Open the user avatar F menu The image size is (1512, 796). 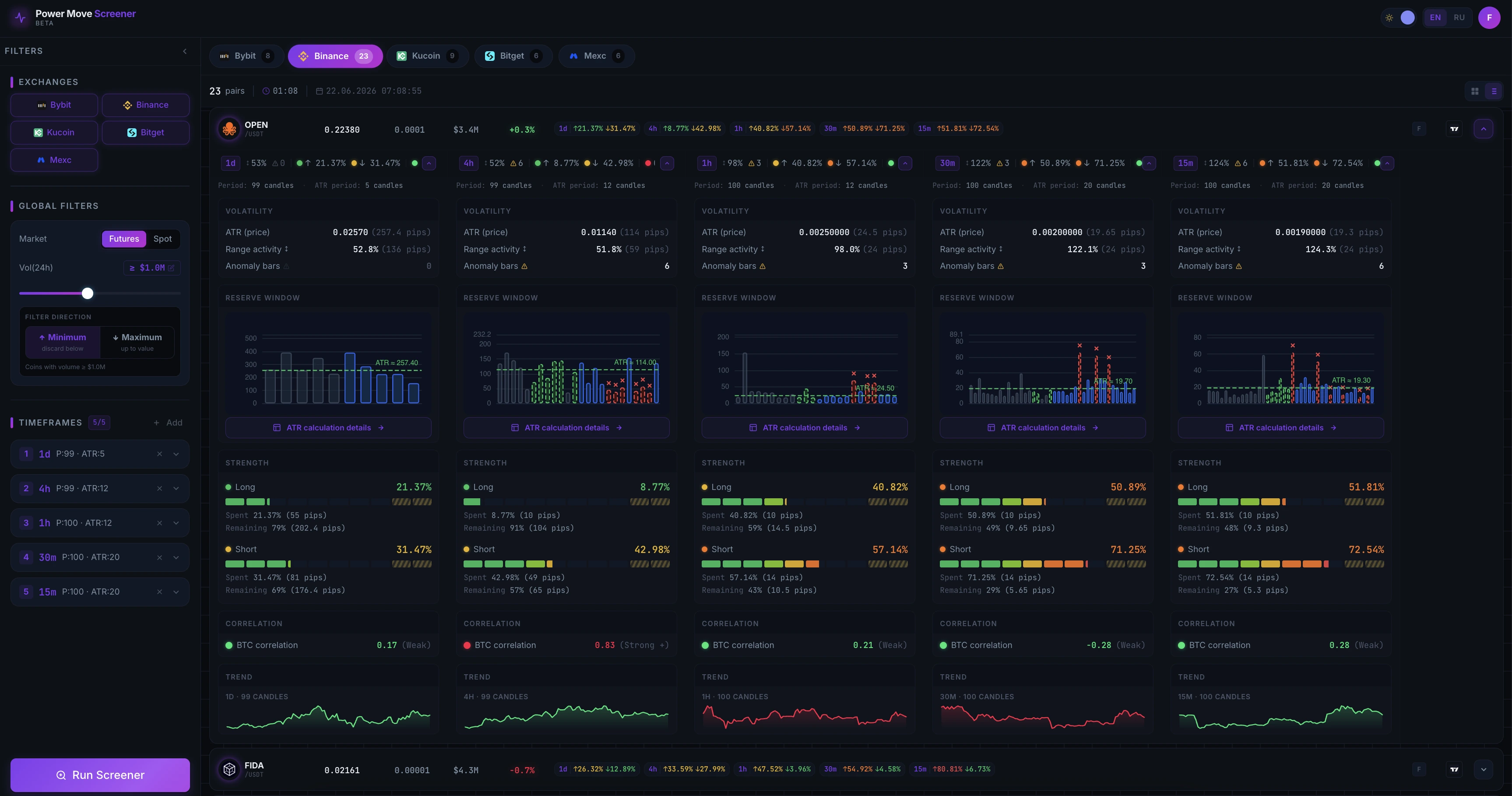click(1489, 18)
